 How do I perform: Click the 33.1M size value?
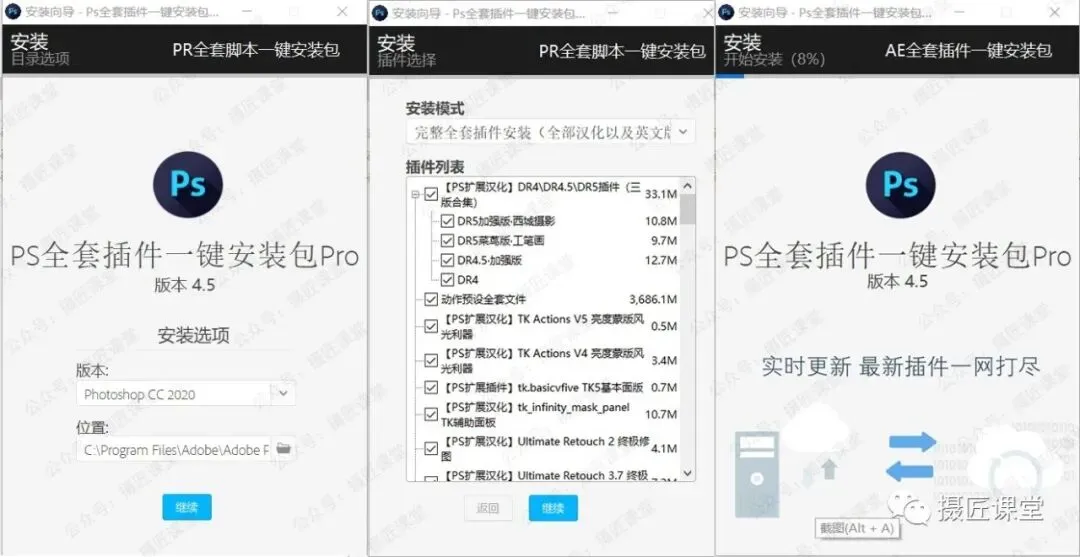661,195
